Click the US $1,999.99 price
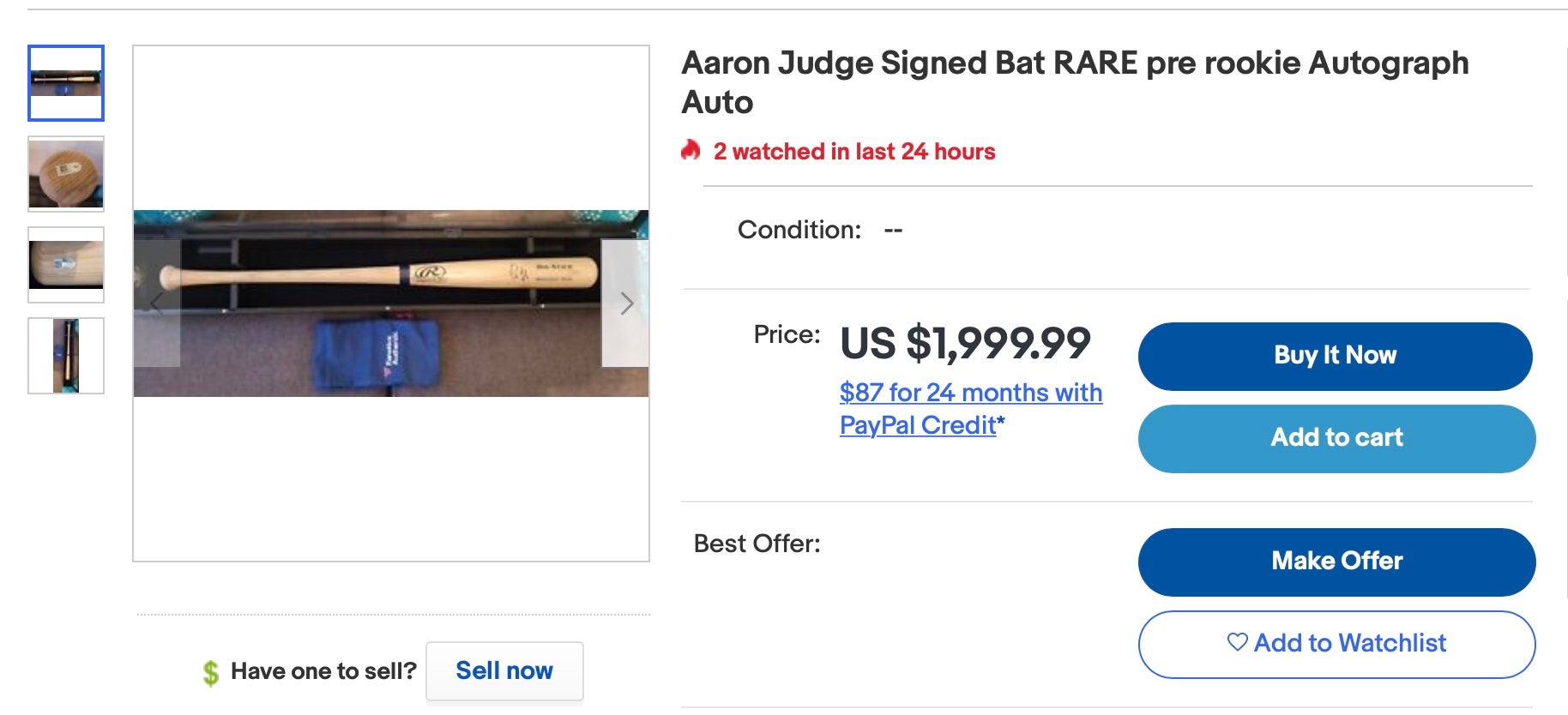 (965, 343)
